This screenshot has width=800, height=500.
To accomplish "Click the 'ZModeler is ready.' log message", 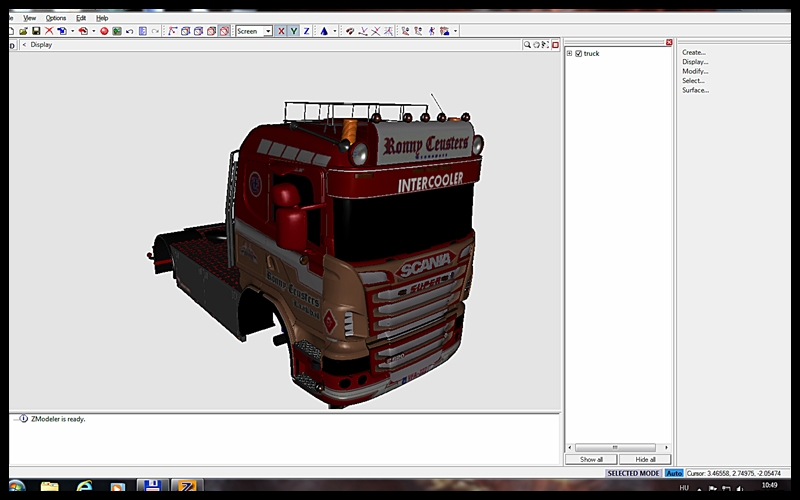I will point(58,419).
